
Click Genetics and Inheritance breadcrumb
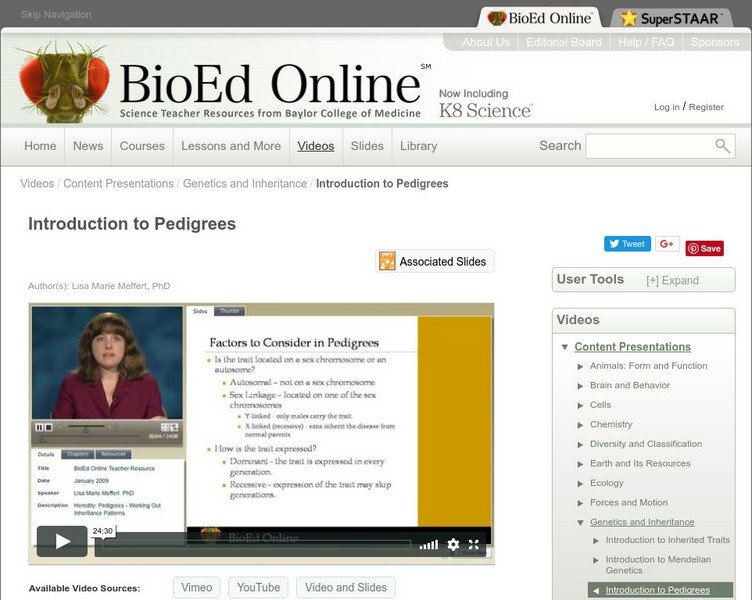pyautogui.click(x=245, y=183)
